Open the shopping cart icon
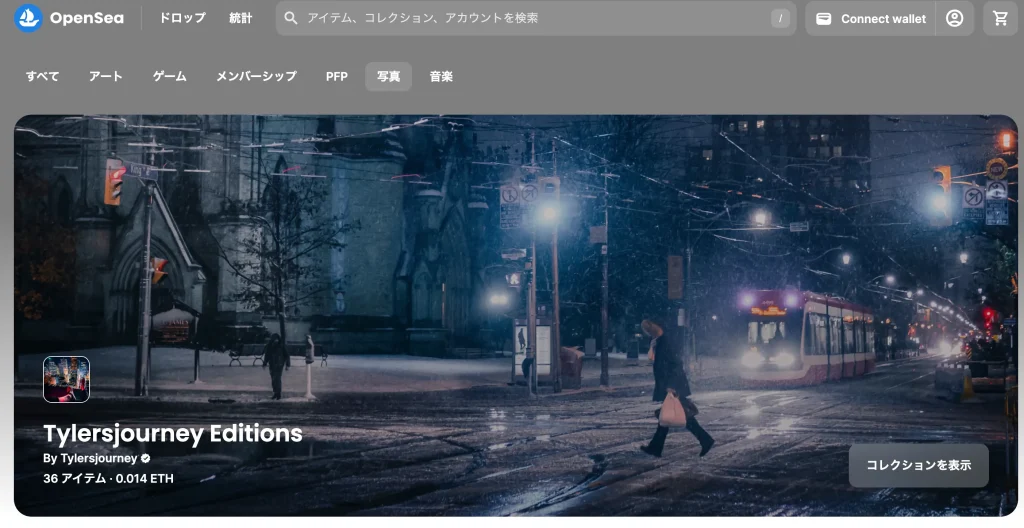This screenshot has height=528, width=1024. tap(999, 18)
